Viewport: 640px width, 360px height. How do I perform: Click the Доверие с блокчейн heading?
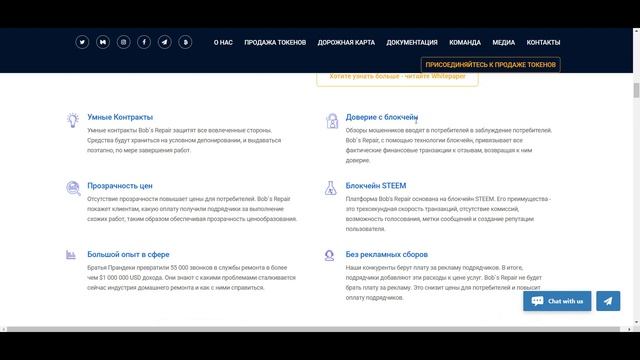click(x=381, y=117)
